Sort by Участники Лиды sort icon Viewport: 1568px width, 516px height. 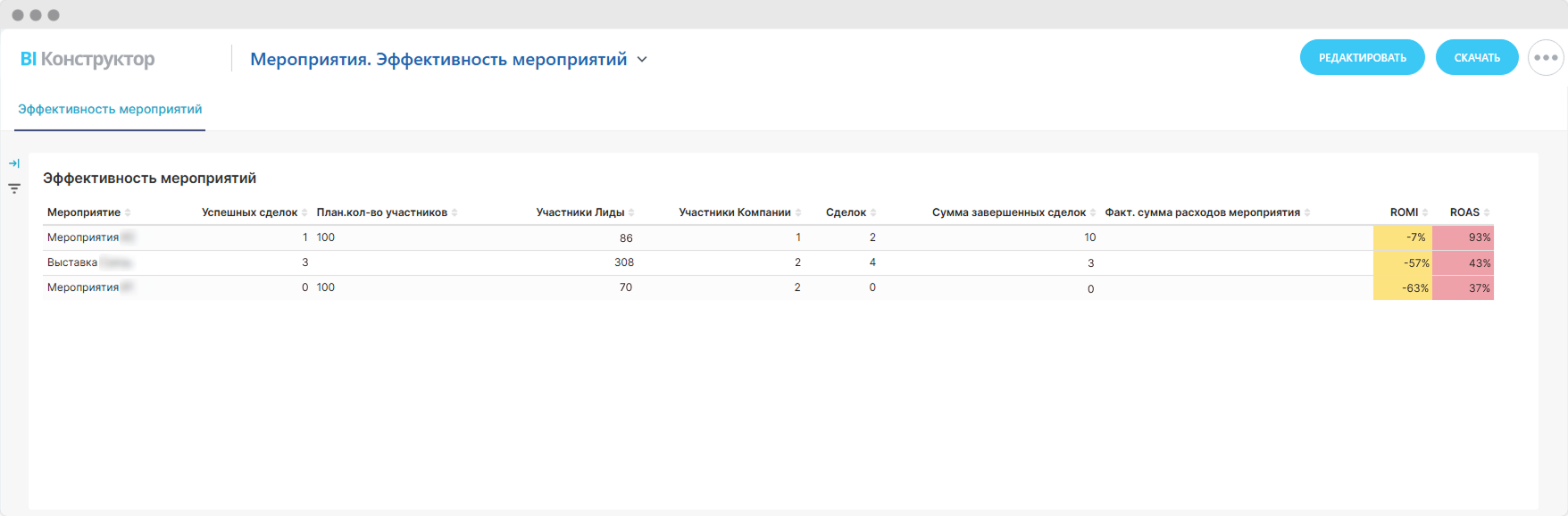(631, 212)
